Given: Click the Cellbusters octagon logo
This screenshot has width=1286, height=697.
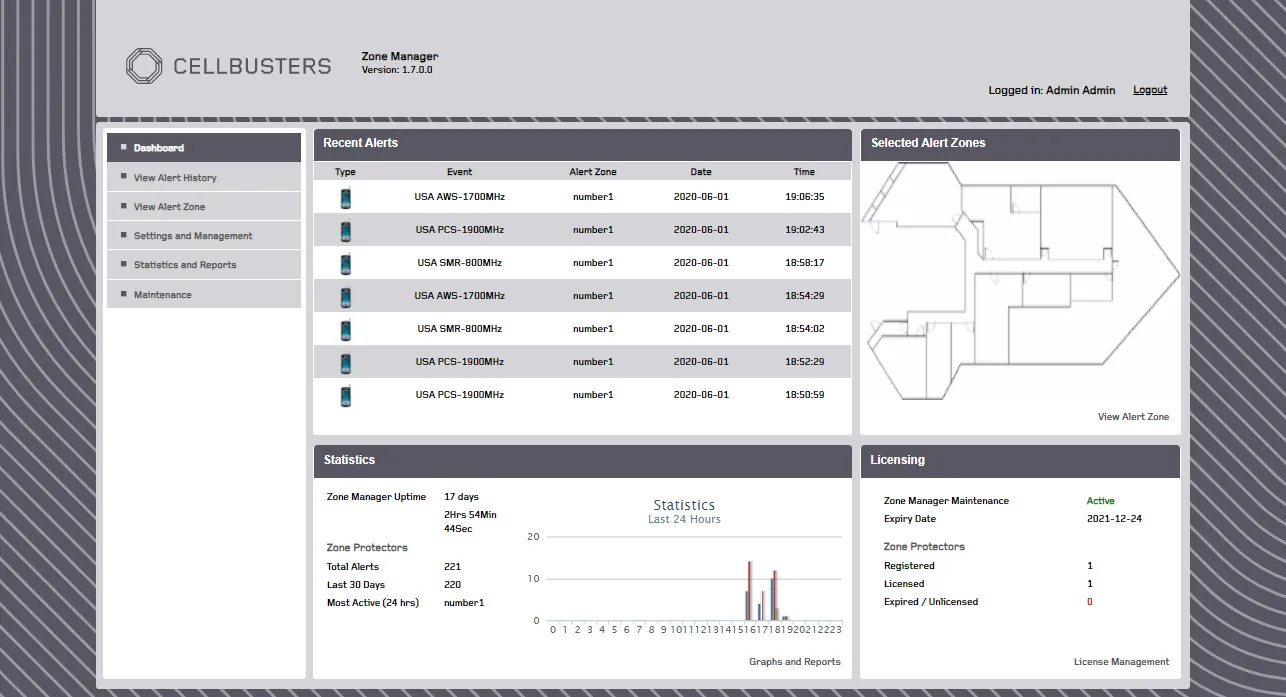Looking at the screenshot, I should (x=144, y=66).
